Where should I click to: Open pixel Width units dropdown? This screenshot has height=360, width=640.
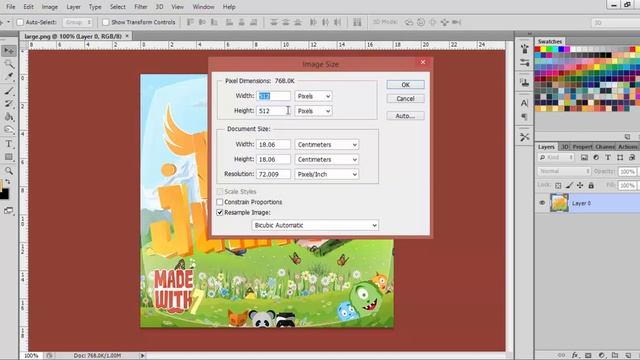pyautogui.click(x=313, y=96)
